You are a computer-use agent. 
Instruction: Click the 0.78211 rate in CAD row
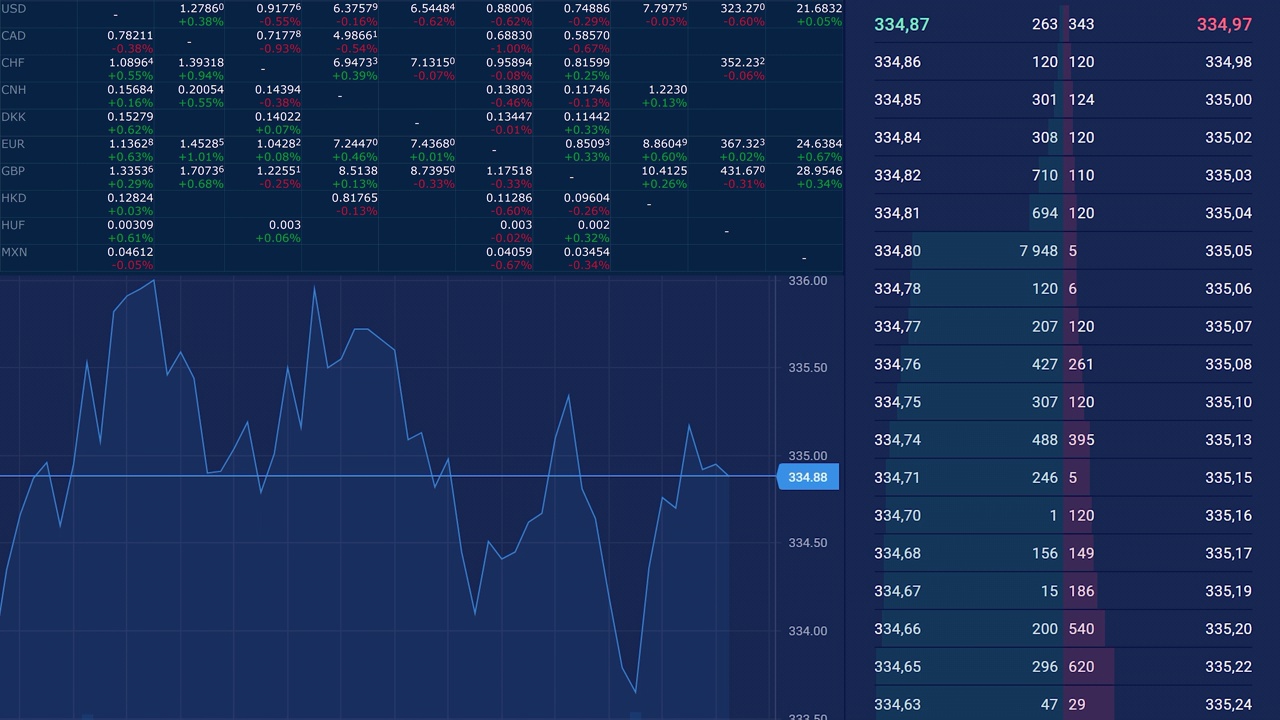click(x=130, y=35)
